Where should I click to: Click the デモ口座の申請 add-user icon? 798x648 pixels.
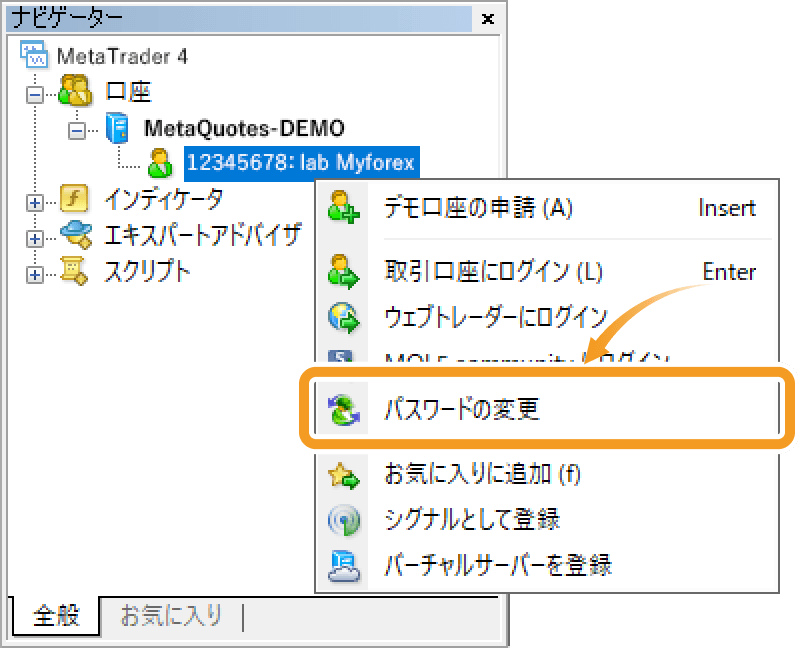344,207
